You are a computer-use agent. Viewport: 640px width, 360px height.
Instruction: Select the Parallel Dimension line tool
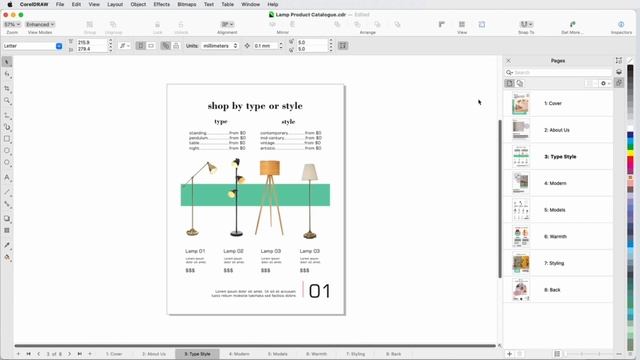click(x=7, y=192)
